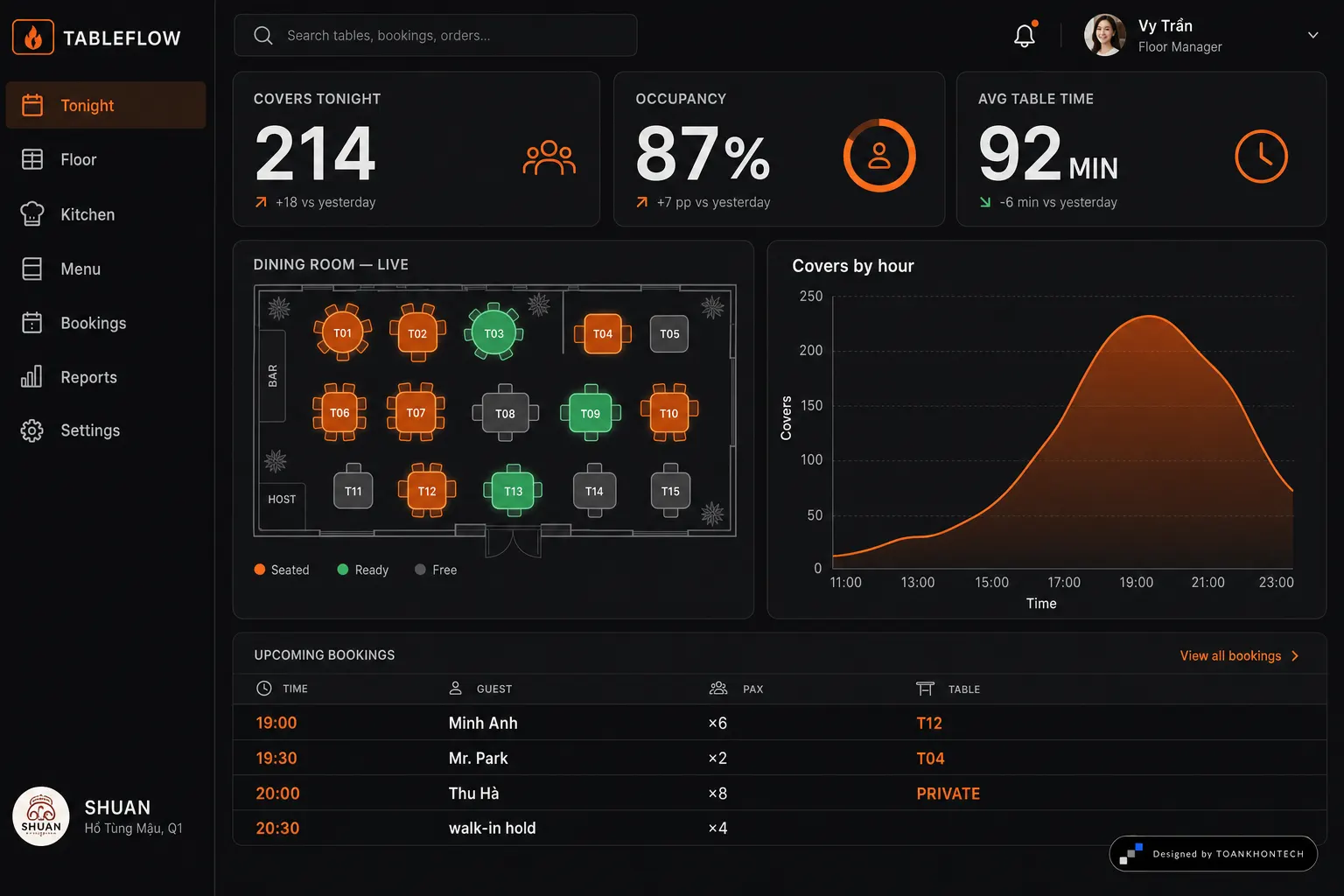Select seated table T02
This screenshot has width=1344, height=896.
(417, 333)
